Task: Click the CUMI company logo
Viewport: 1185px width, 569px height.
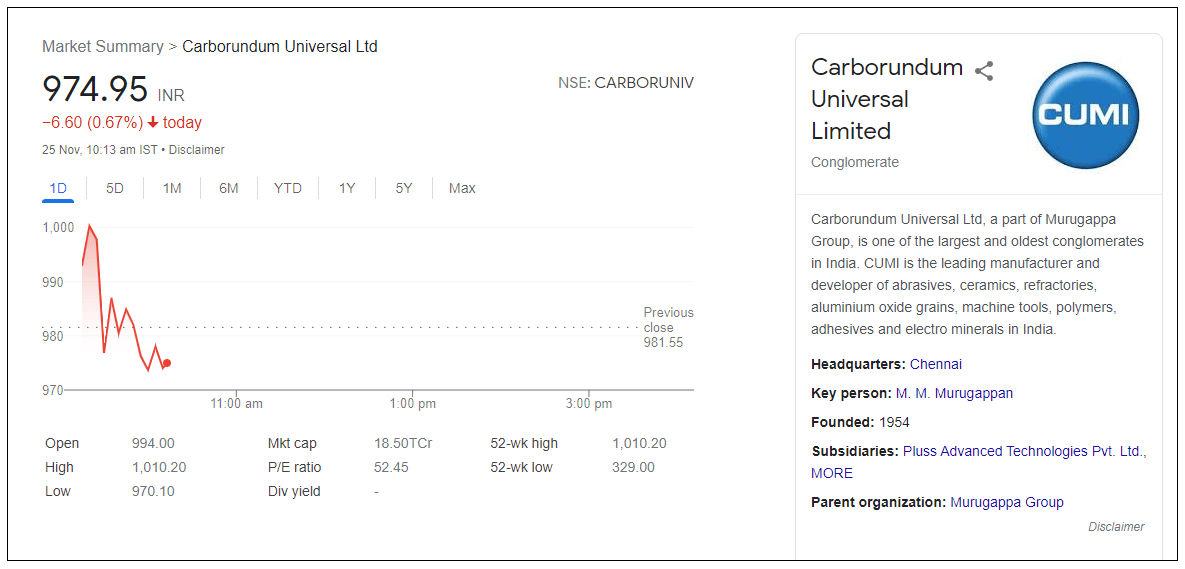Action: 1085,115
